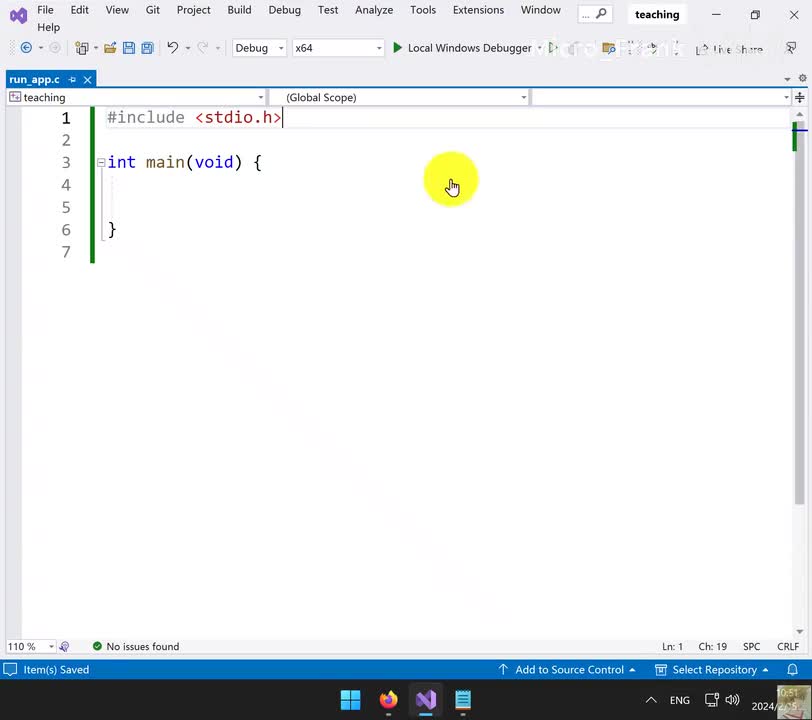This screenshot has width=812, height=720.
Task: Open the Project menu
Action: coord(193,10)
